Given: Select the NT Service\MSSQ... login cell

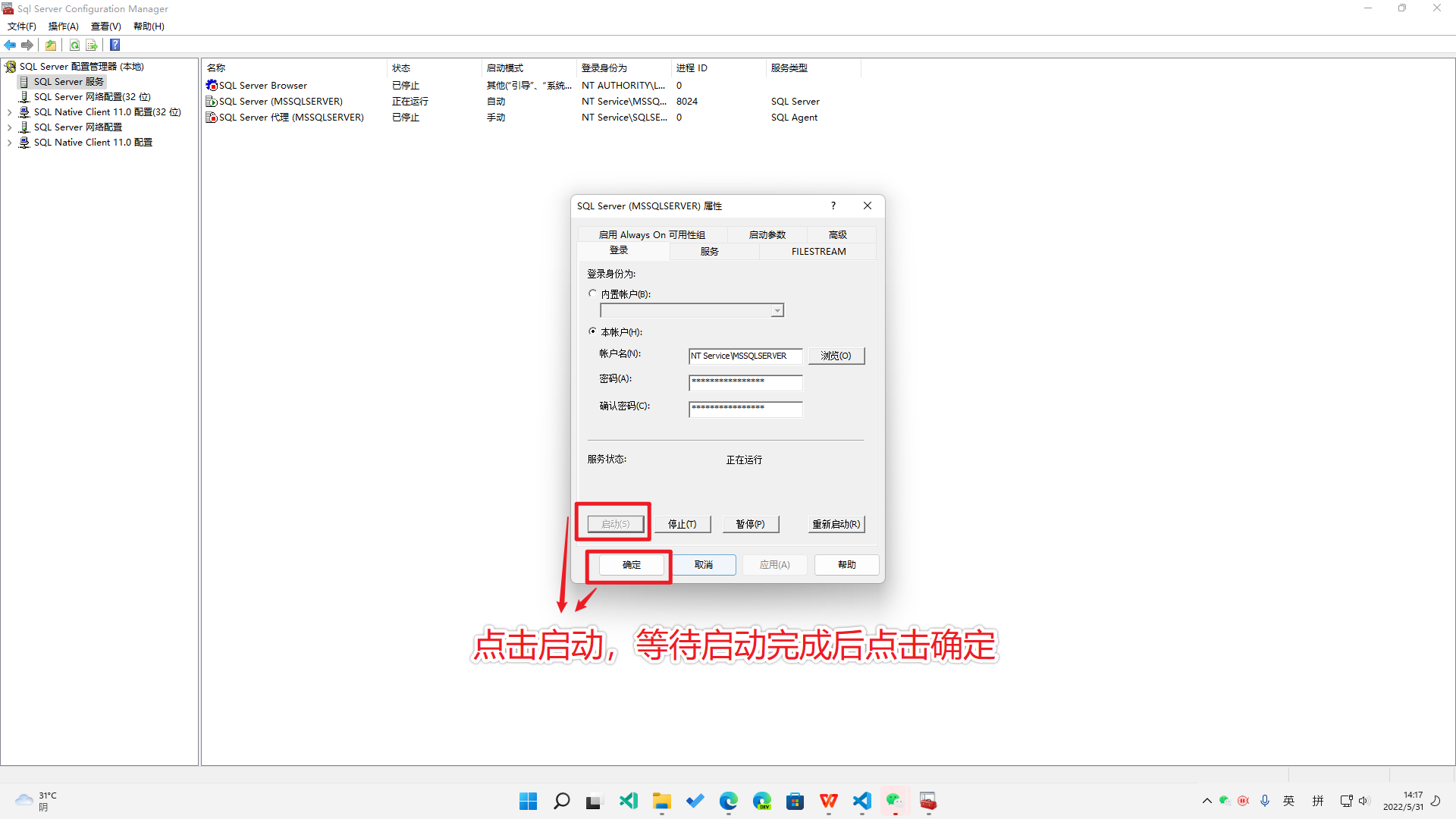Looking at the screenshot, I should (x=624, y=102).
